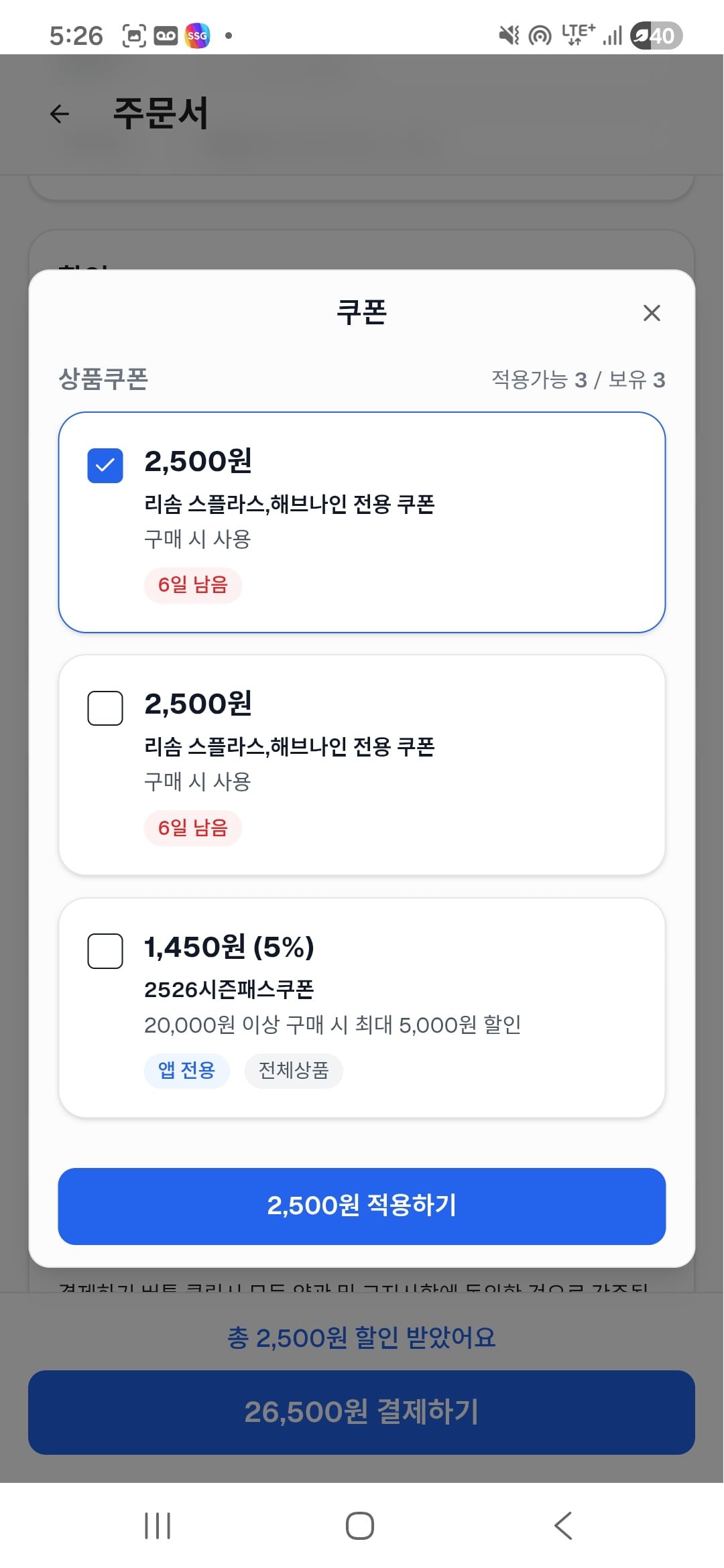Tap the battery indicator showing 40
Image resolution: width=724 pixels, height=1568 pixels.
(x=656, y=36)
